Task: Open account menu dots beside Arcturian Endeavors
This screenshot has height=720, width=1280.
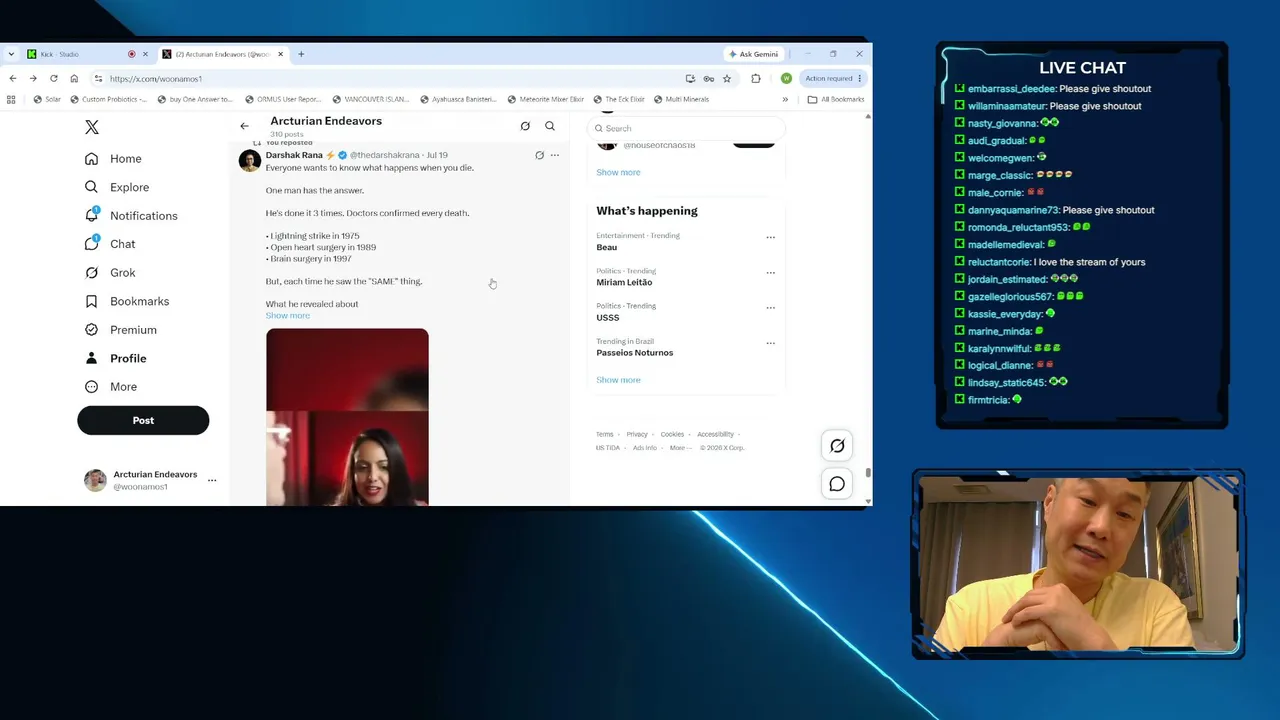Action: pyautogui.click(x=212, y=480)
